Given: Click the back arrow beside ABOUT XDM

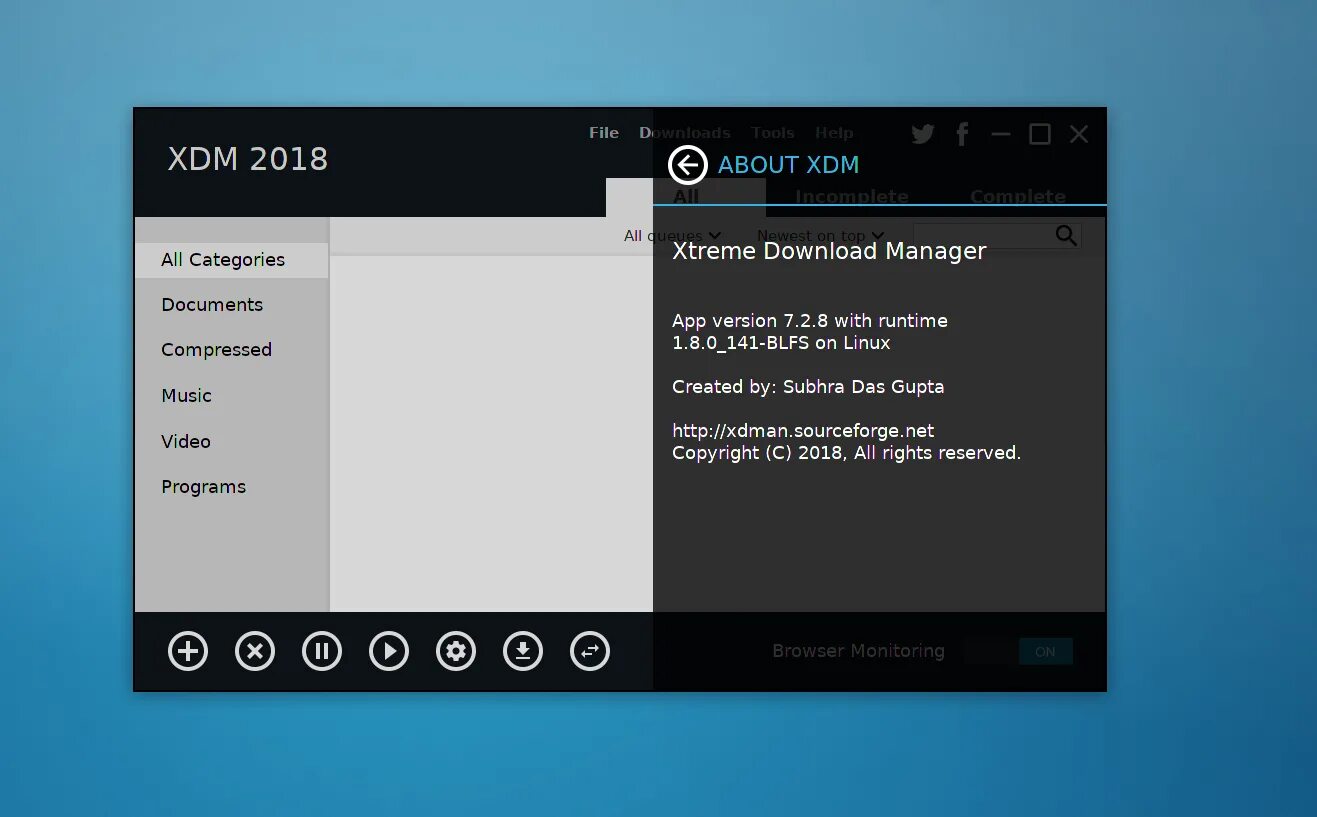Looking at the screenshot, I should pos(687,165).
